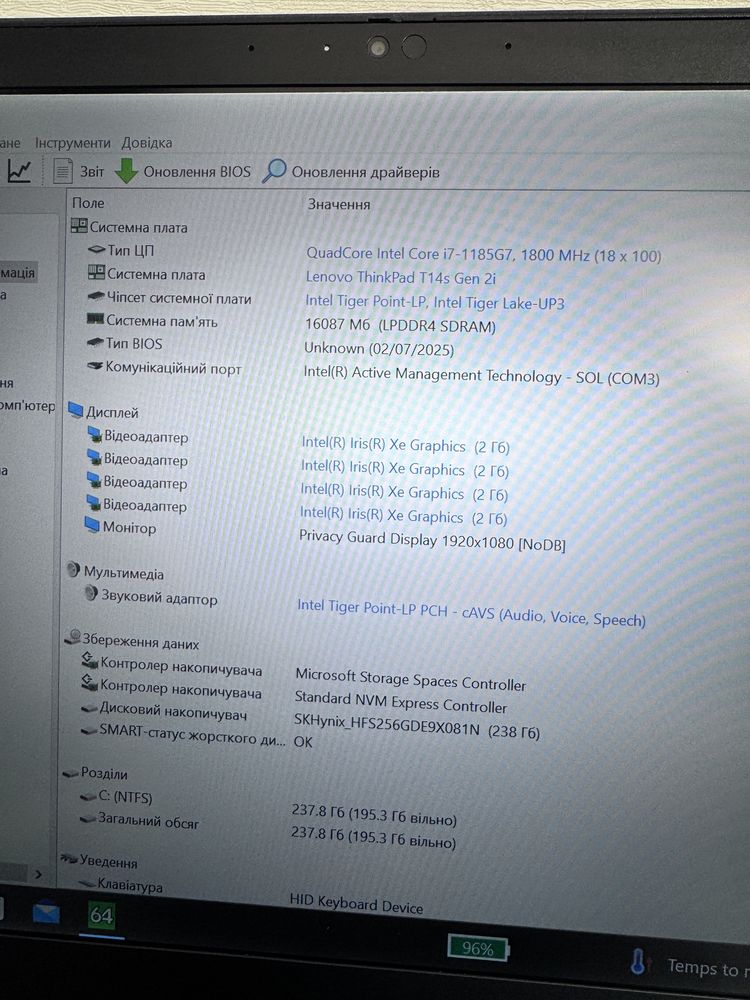Select SKHynix_HFS256GDE9X081N disk value
This screenshot has width=750, height=1000.
(x=416, y=726)
